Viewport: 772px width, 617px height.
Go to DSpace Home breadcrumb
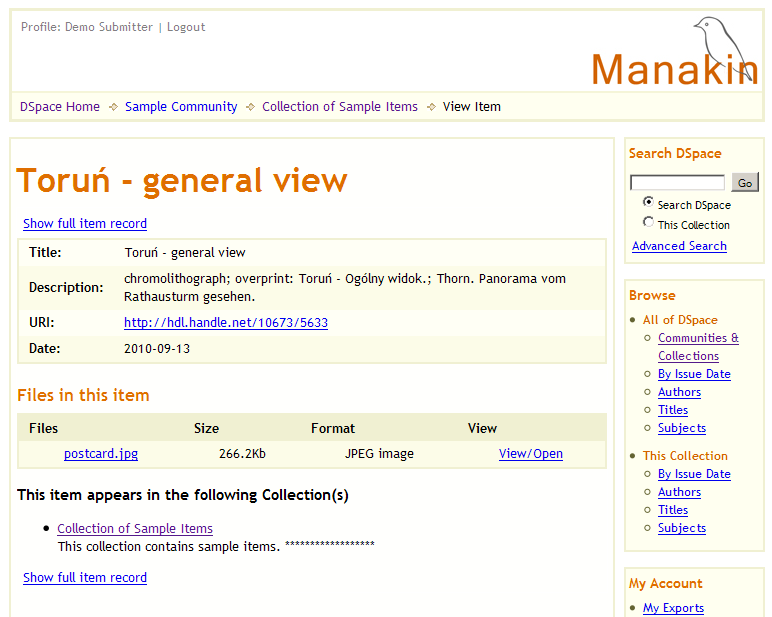(x=60, y=107)
